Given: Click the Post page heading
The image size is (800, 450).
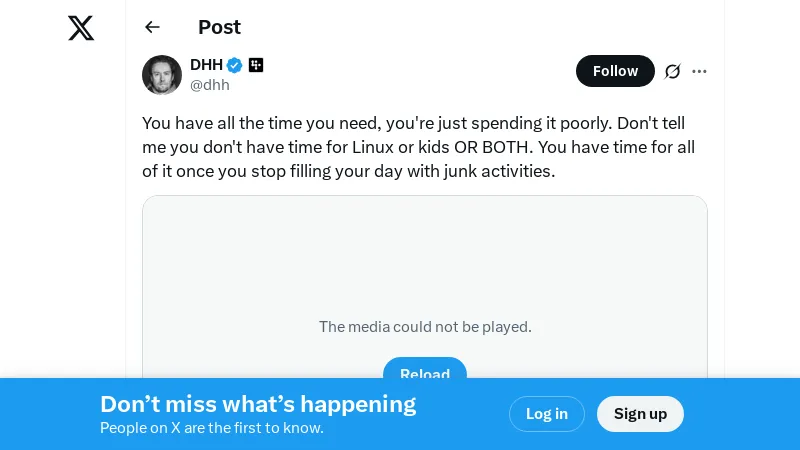Looking at the screenshot, I should tap(219, 27).
